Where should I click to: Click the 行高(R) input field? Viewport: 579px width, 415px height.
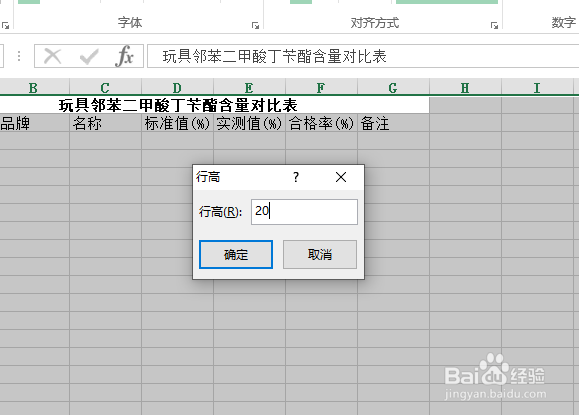pyautogui.click(x=304, y=212)
